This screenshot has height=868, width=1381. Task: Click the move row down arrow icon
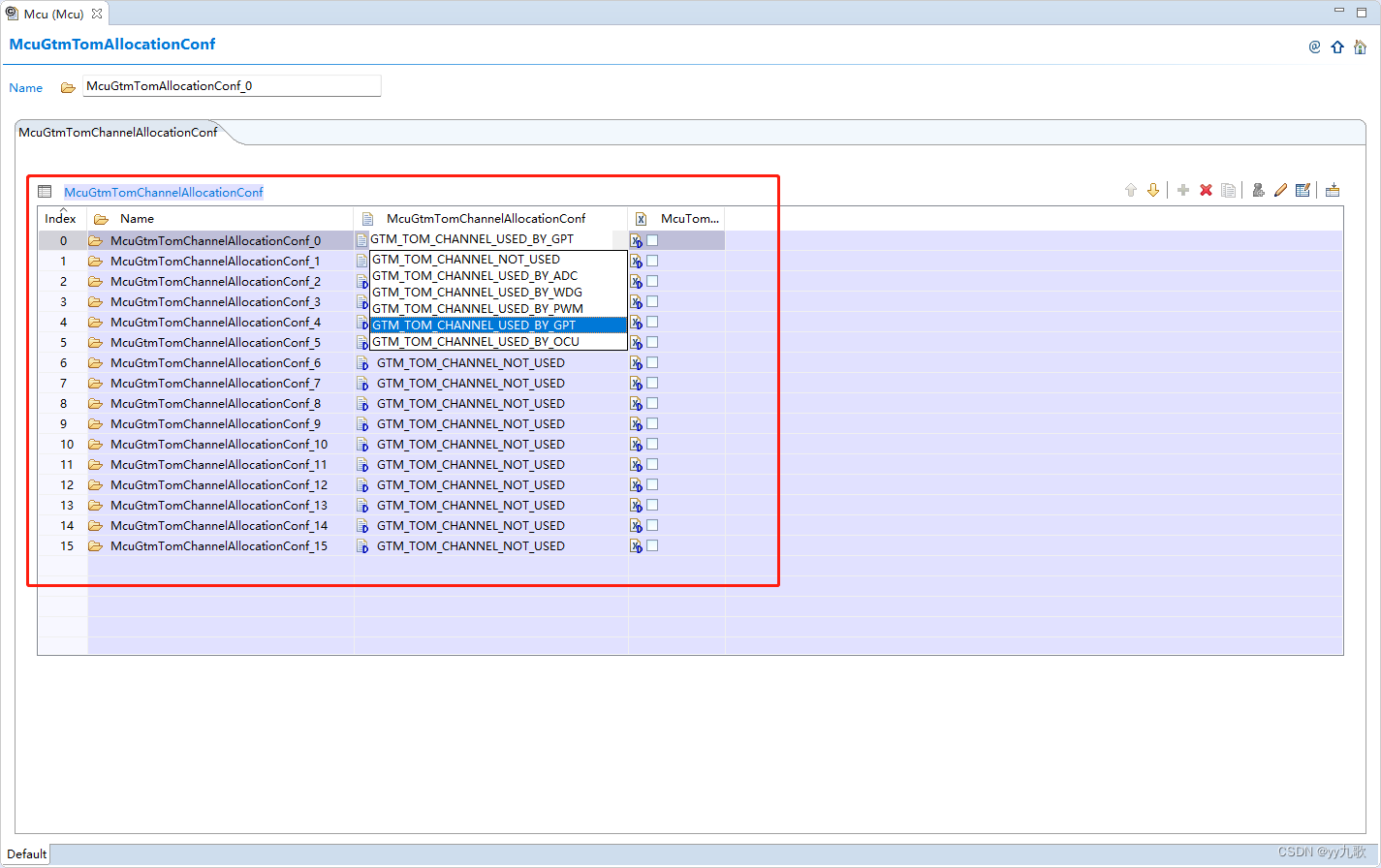coord(1153,190)
